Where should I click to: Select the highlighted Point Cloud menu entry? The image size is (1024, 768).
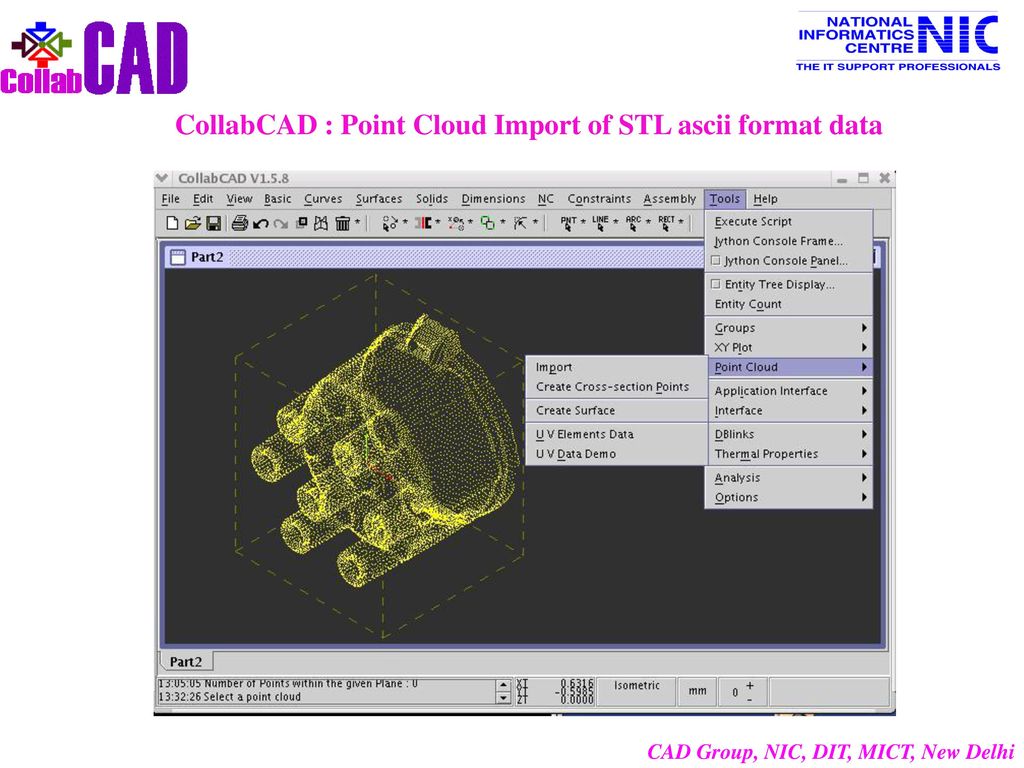coord(789,367)
